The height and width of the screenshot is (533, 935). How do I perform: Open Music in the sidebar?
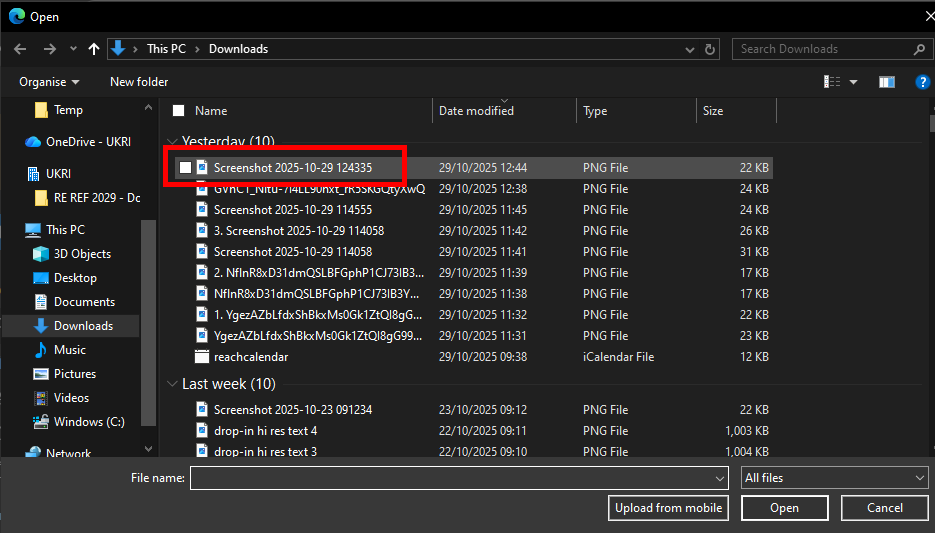[x=70, y=350]
